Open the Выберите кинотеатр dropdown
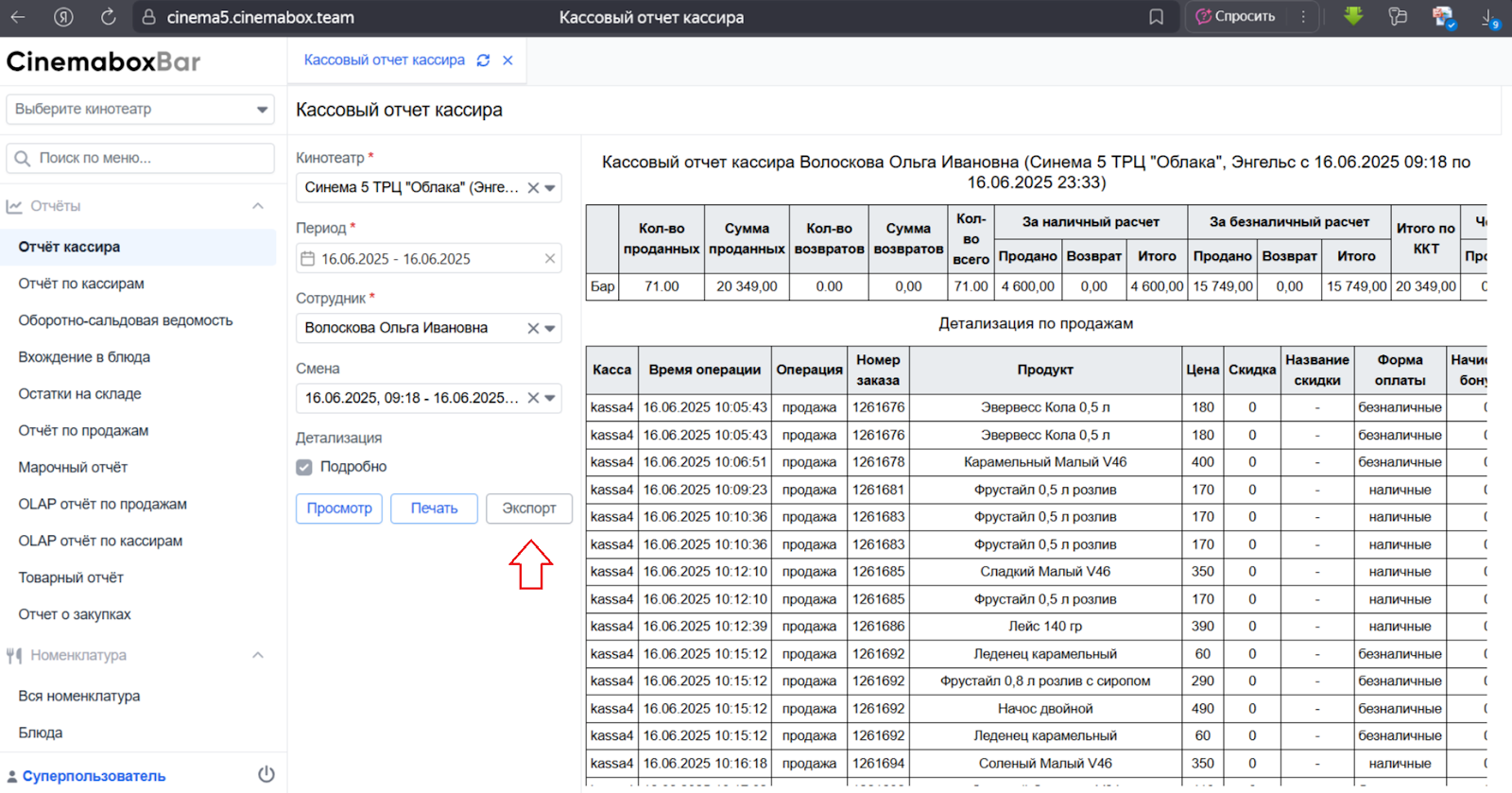 coord(140,109)
